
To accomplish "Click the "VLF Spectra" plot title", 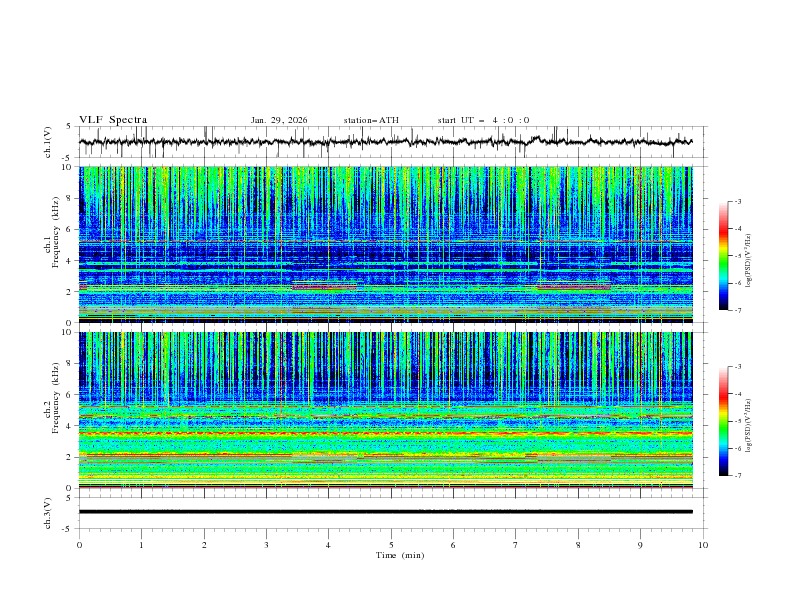I will click(113, 120).
